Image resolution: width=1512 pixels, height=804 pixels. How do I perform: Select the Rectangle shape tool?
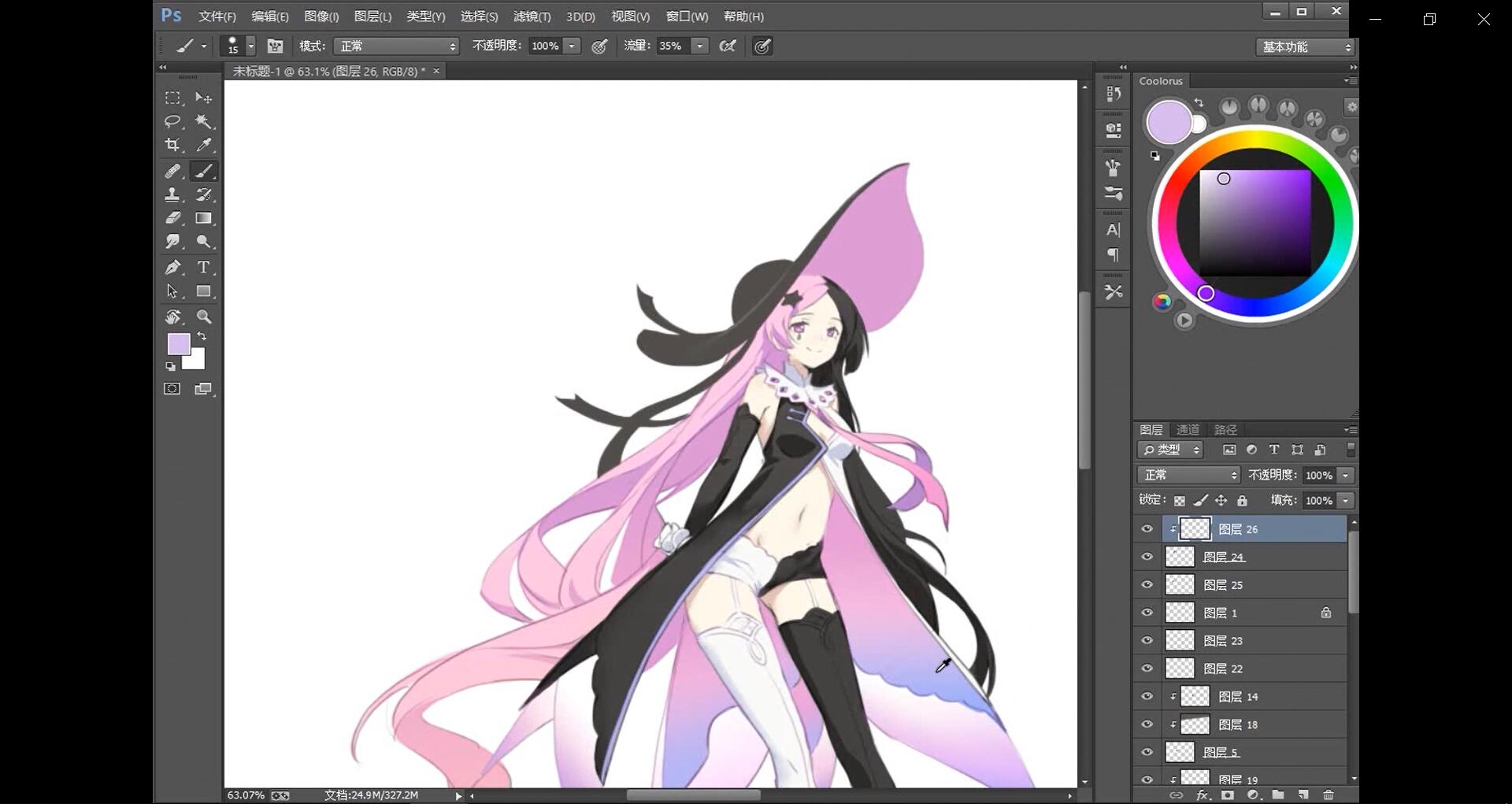coord(203,291)
